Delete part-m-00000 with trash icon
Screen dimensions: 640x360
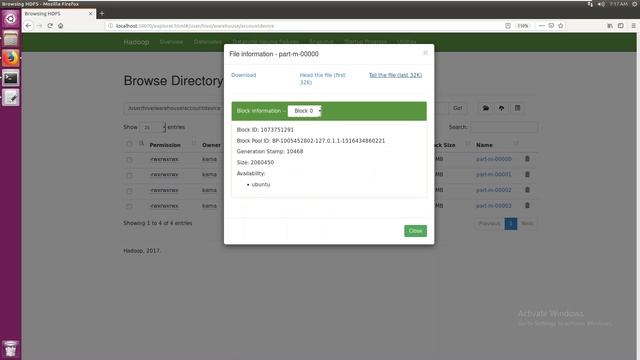click(x=527, y=158)
